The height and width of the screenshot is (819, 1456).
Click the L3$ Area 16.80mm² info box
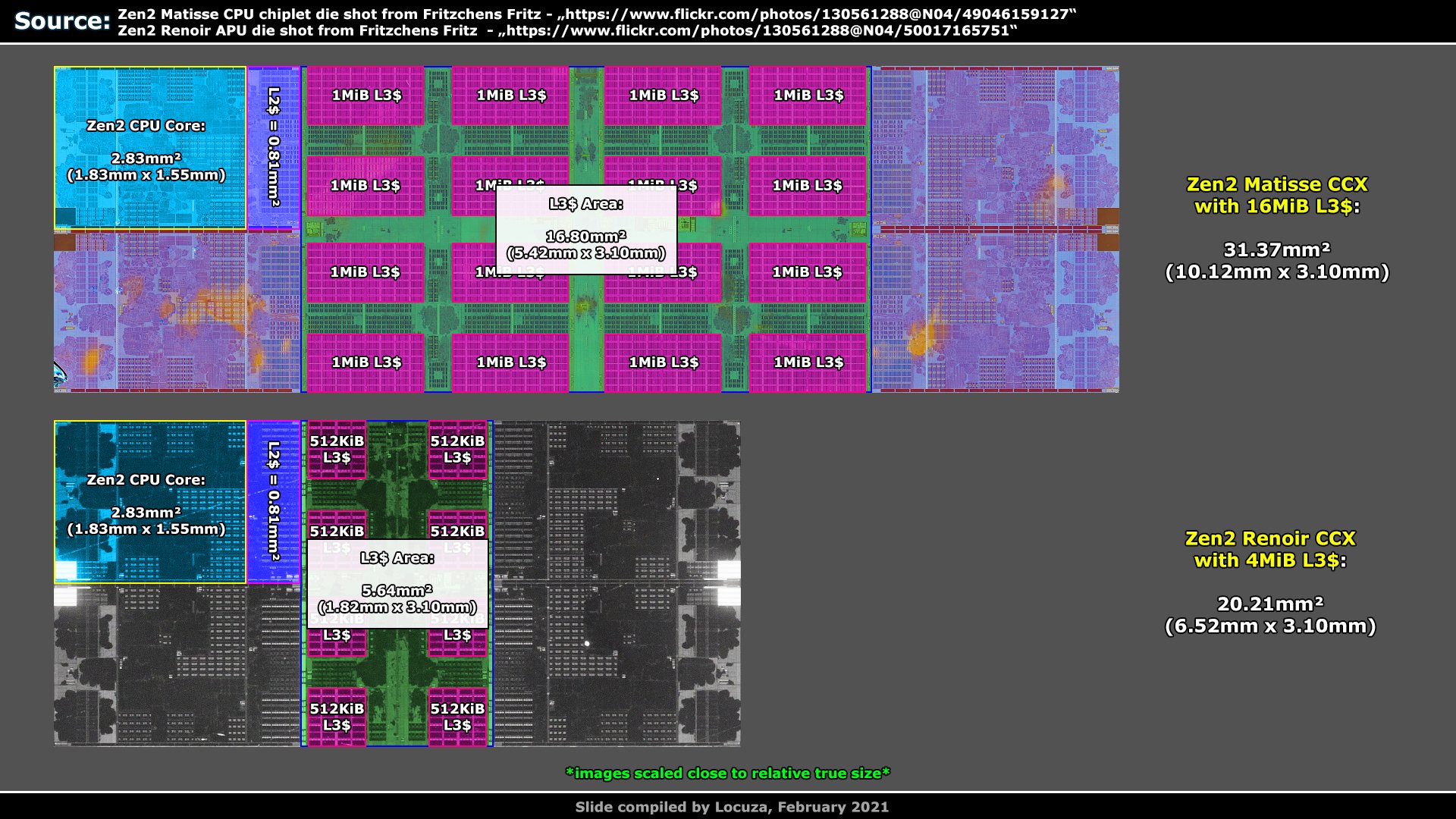click(586, 230)
